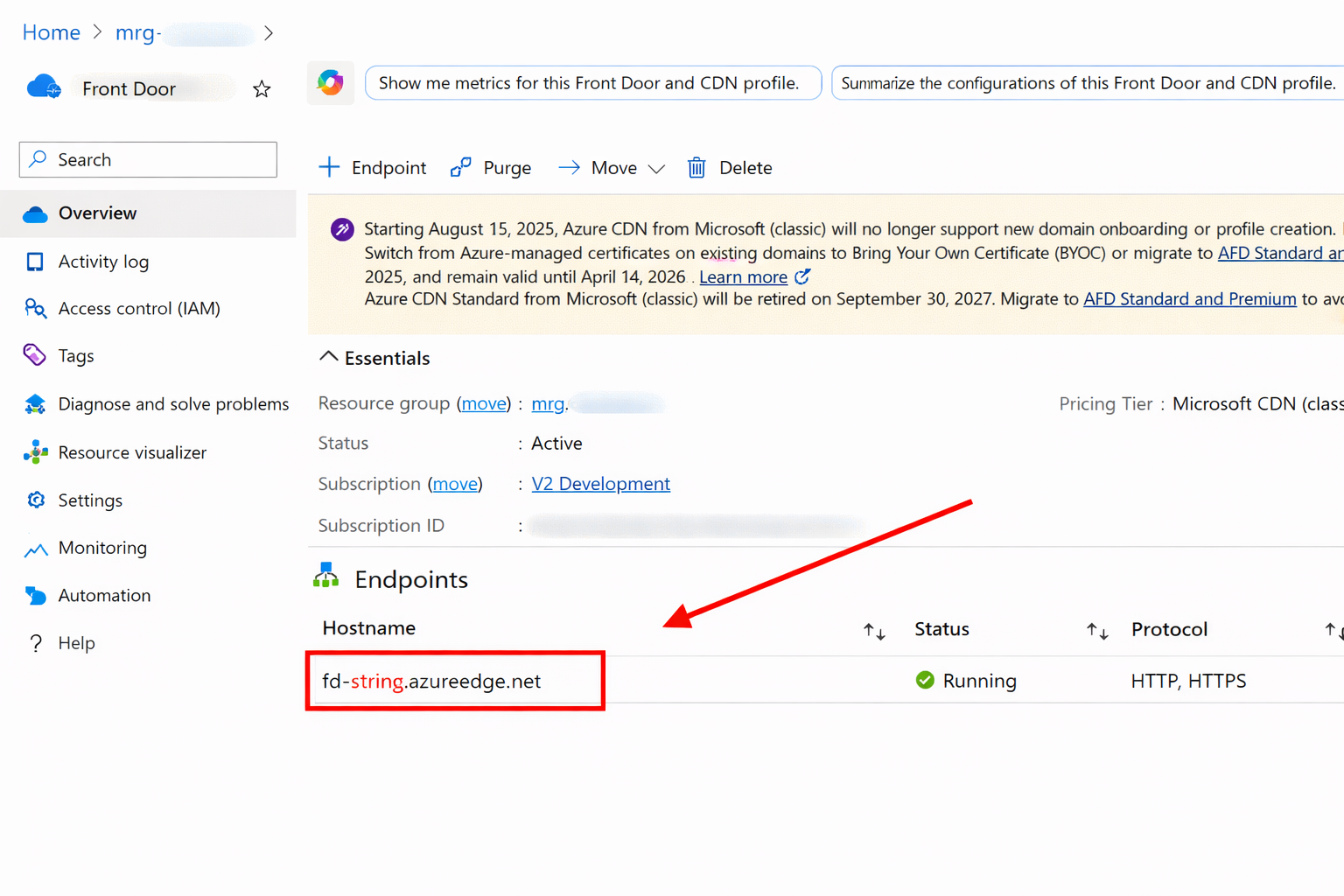Add a new Endpoint
The image size is (1344, 896).
click(373, 167)
